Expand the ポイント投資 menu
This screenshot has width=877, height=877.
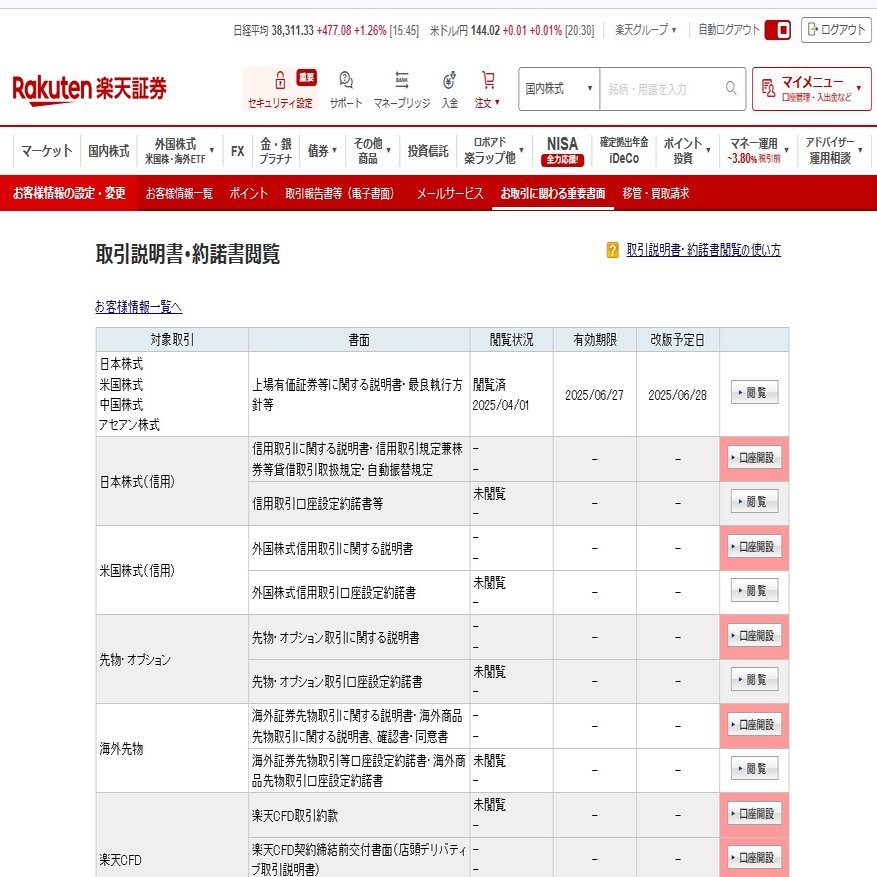click(687, 150)
